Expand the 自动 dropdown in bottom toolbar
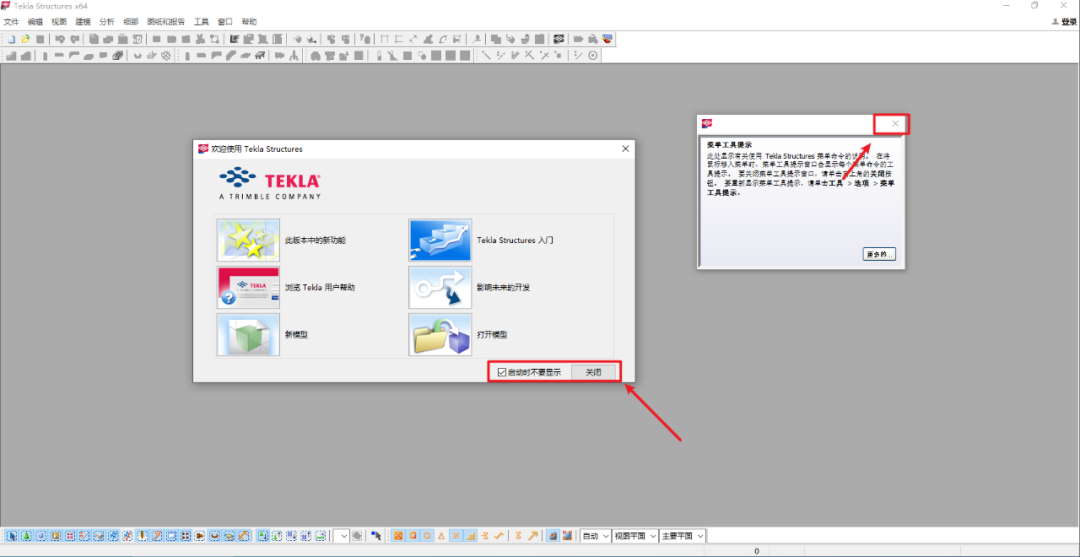 tap(596, 536)
